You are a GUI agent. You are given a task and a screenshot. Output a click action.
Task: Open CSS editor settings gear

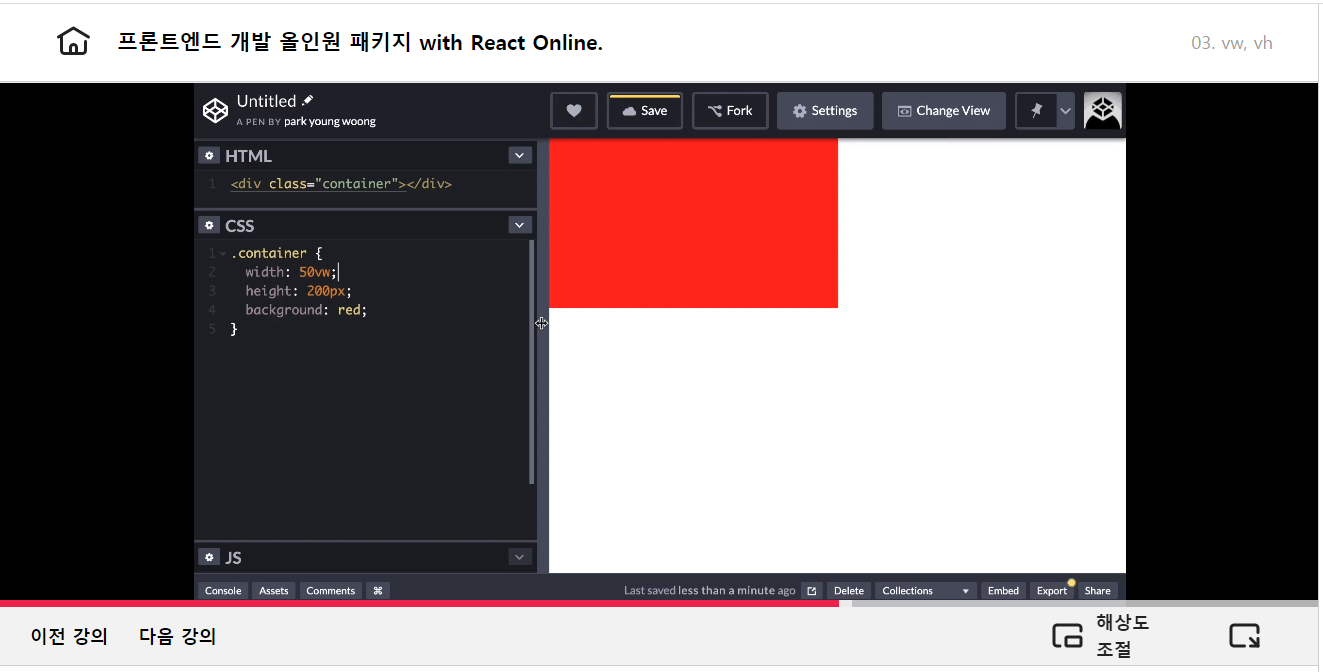[x=208, y=225]
